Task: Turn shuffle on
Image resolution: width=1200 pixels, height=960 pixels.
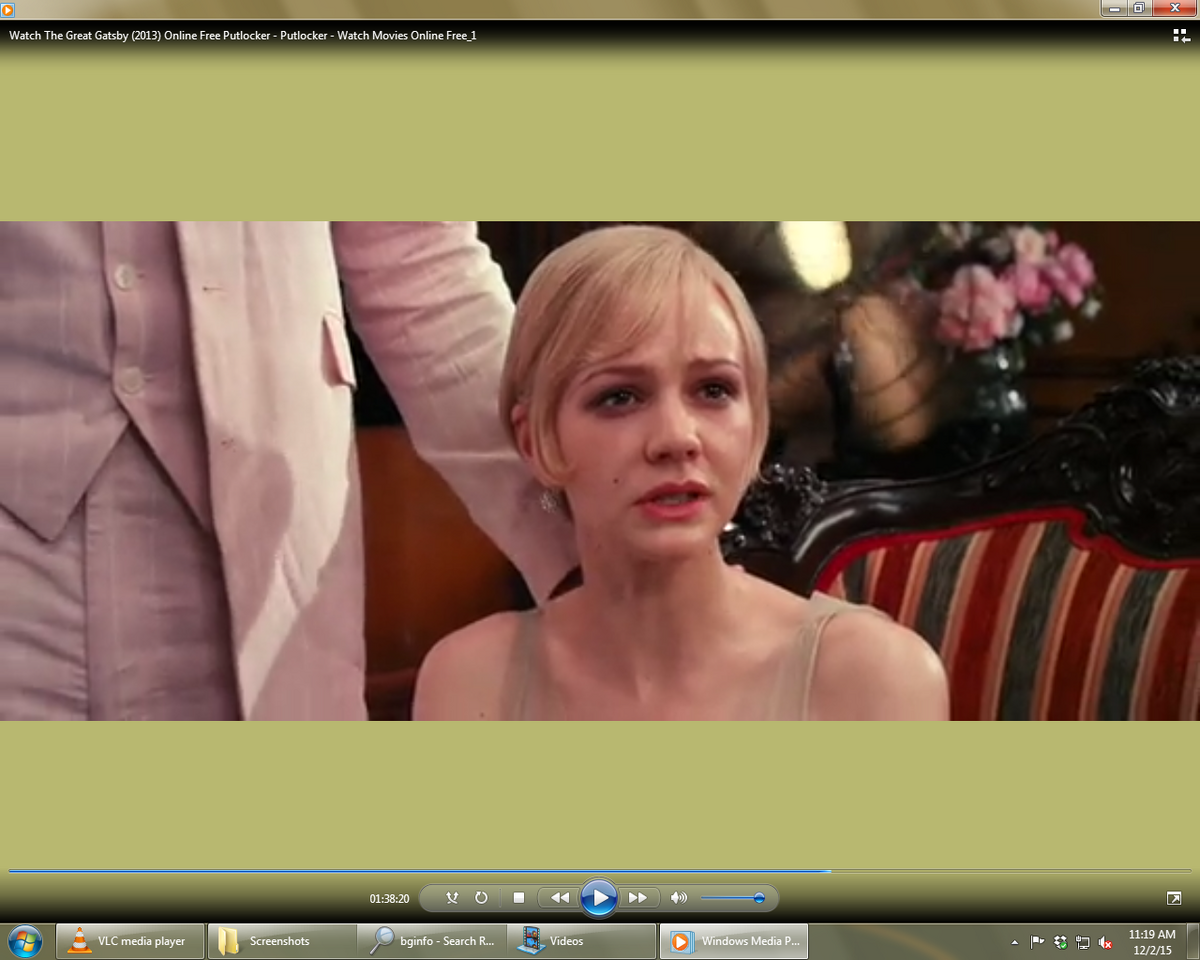Action: point(452,898)
